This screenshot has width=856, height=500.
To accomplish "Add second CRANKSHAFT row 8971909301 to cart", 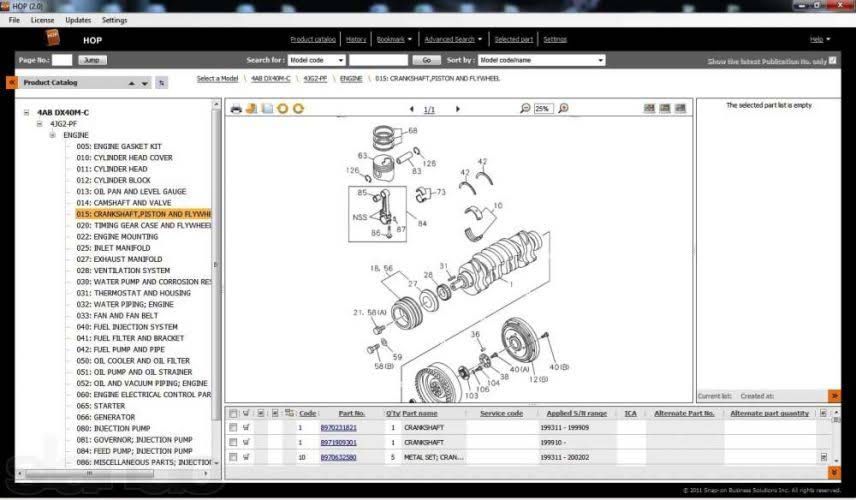I will [246, 442].
